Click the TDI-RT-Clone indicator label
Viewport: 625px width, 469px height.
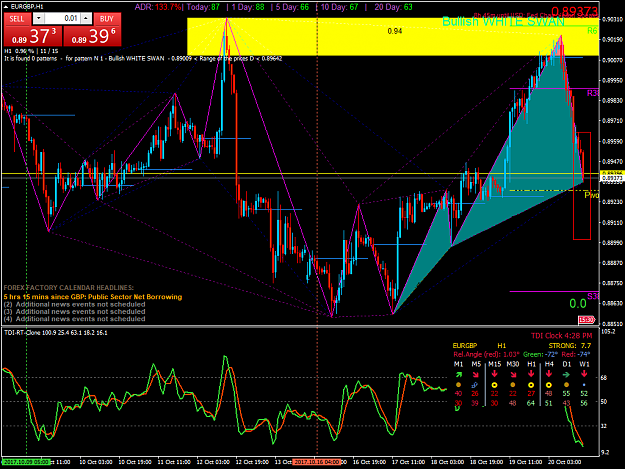(x=55, y=332)
